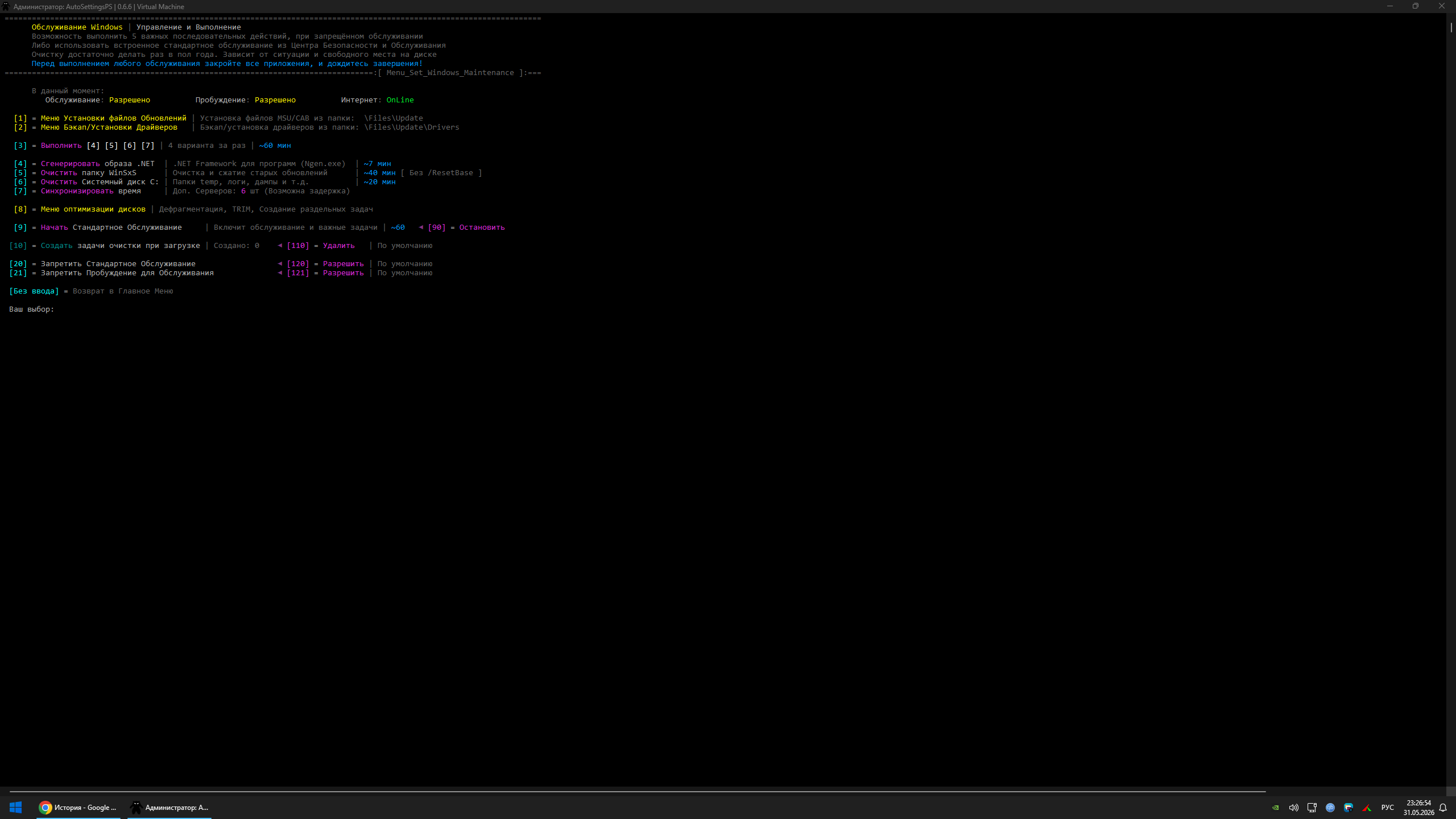Click '~20 мин' duration in row [6]
Viewport: 1456px width, 819px height.
coord(380,182)
